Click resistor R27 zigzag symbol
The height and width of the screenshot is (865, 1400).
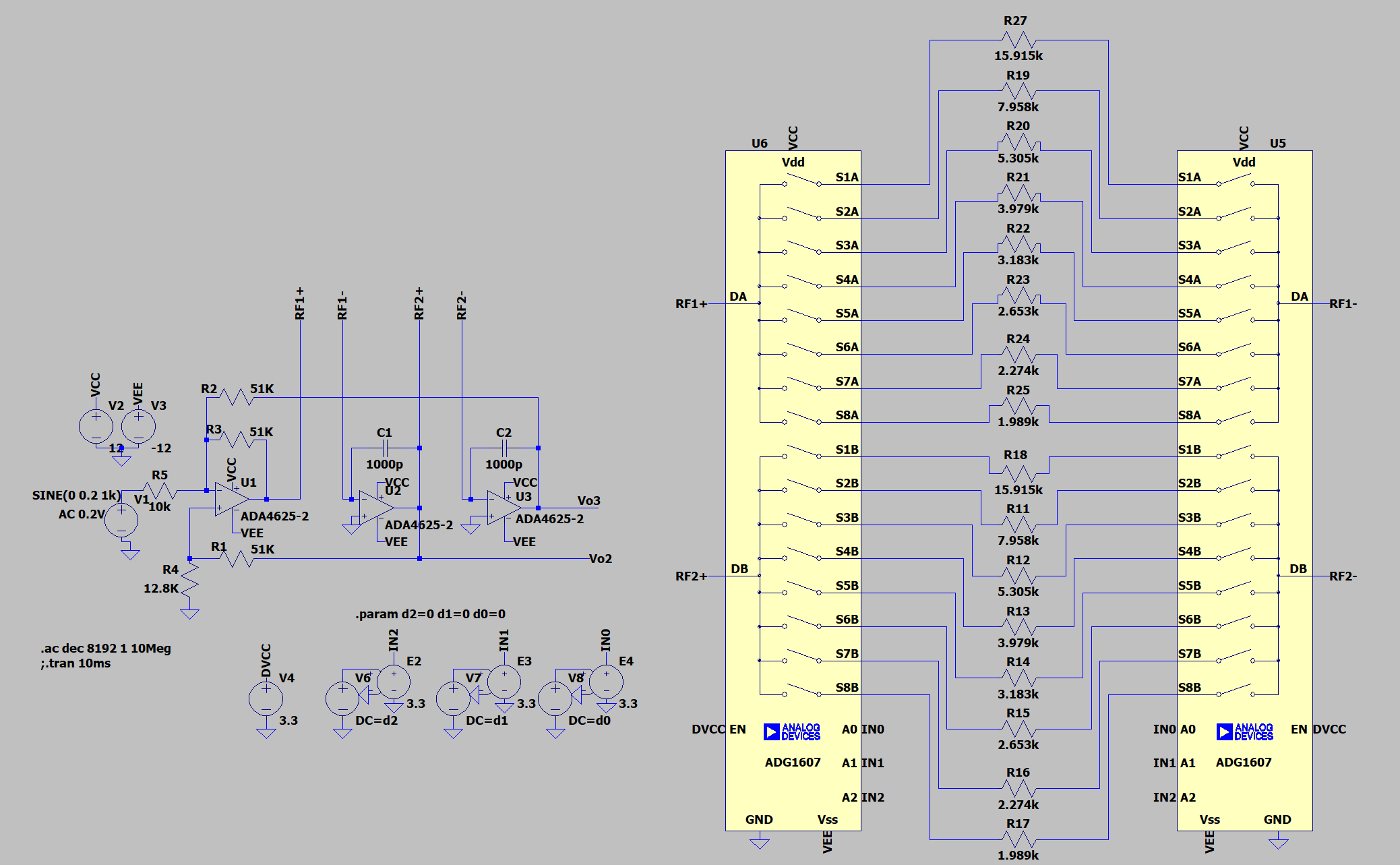click(x=1018, y=40)
